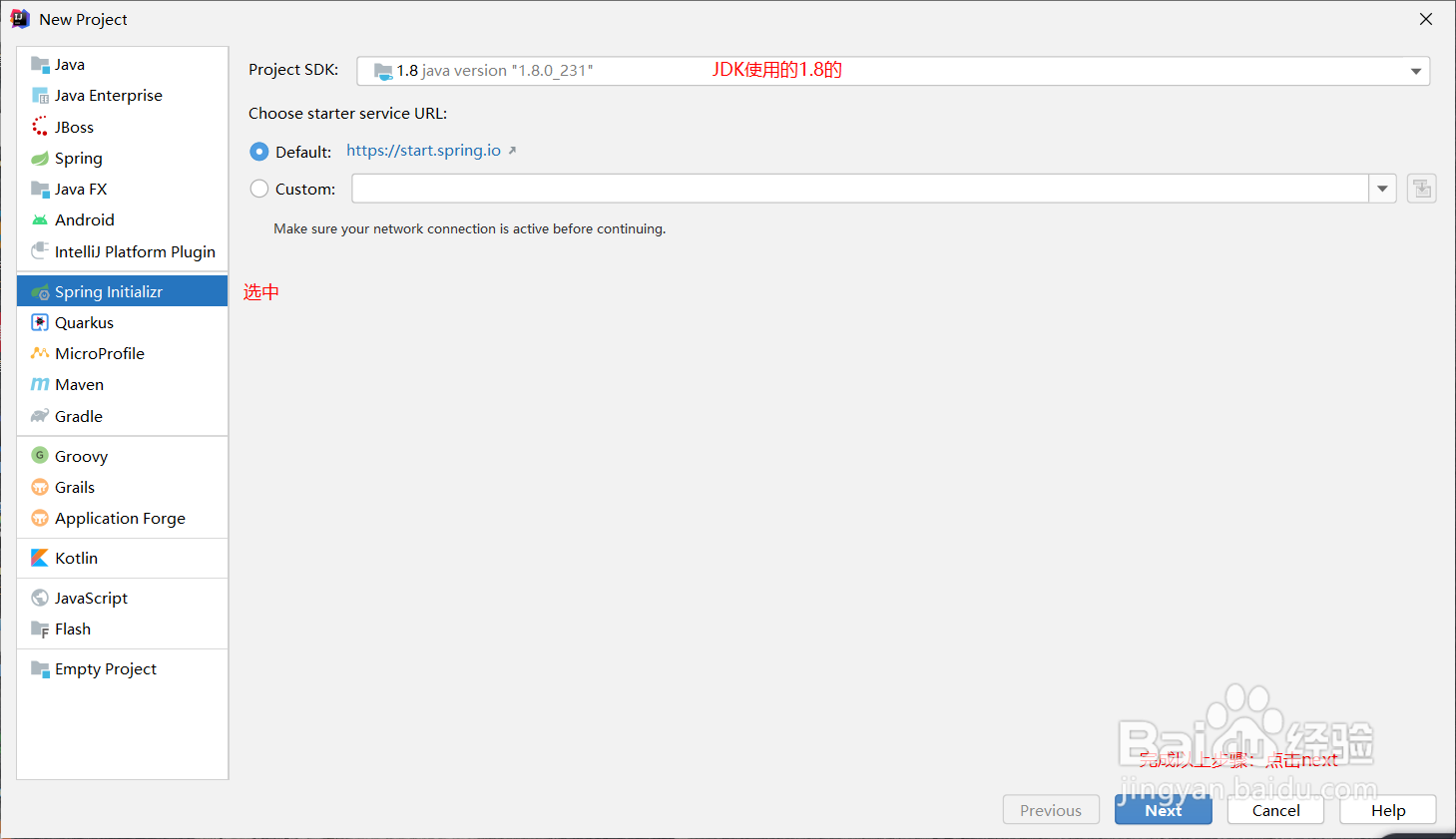Select IntelliJ Platform Plugin type

pos(123,251)
